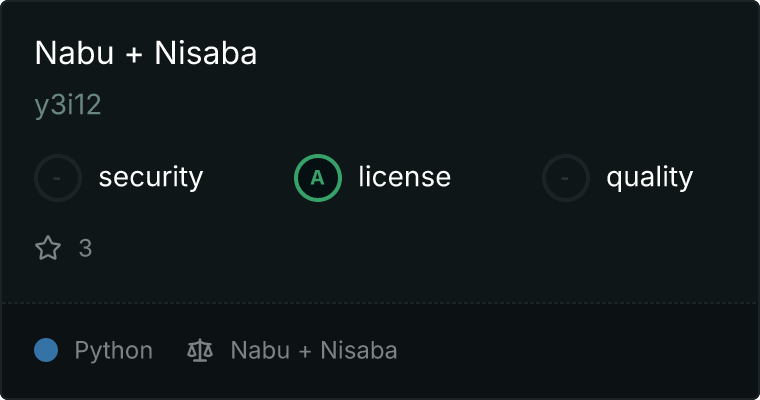
Task: Click the dashed divider above the footer
Action: (380, 302)
